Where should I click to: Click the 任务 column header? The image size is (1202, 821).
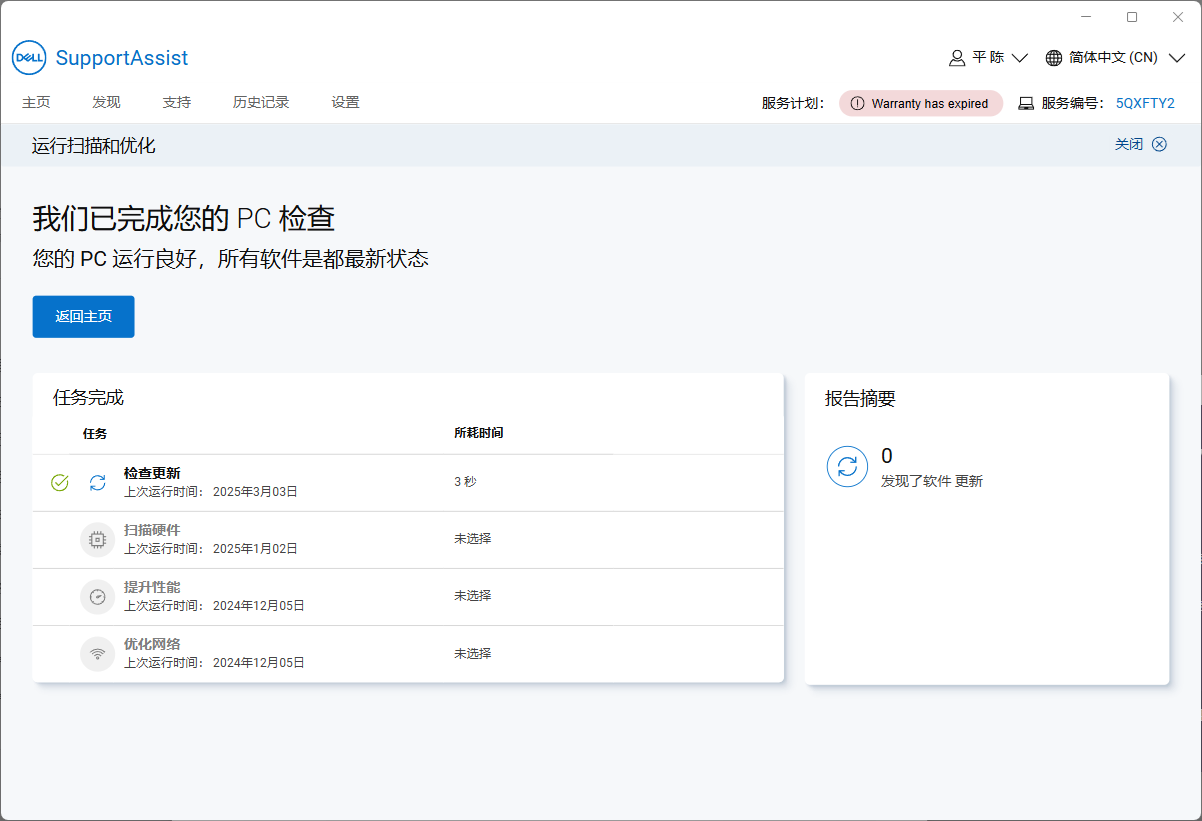(95, 433)
